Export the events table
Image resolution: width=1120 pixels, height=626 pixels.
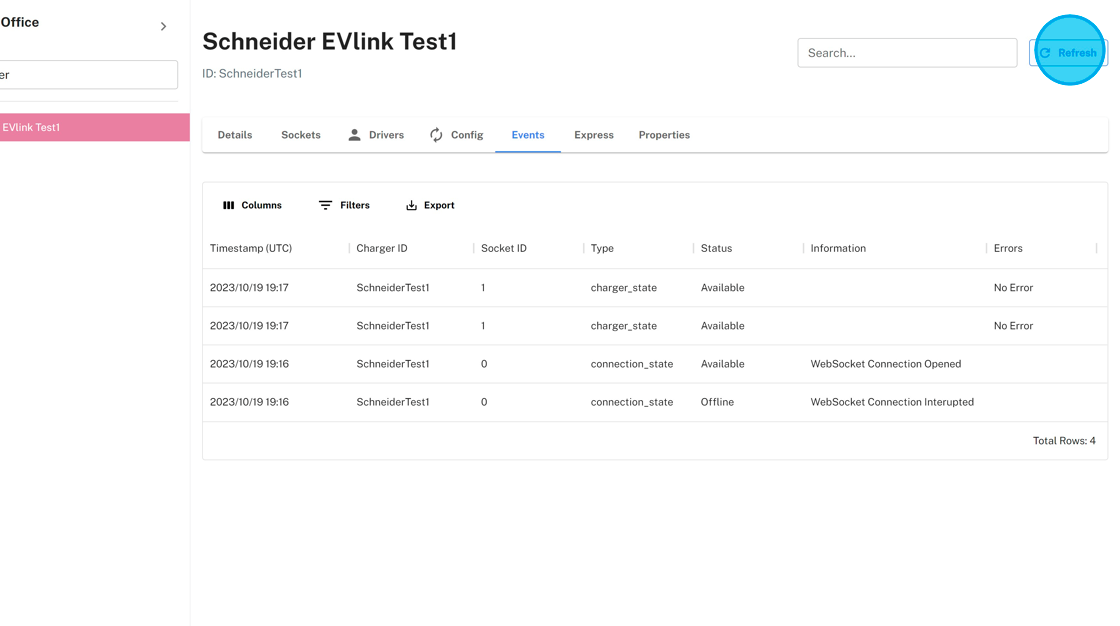tap(430, 205)
